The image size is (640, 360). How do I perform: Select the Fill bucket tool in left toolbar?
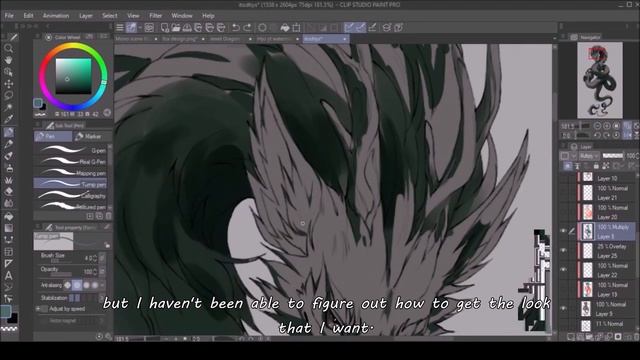[8, 216]
